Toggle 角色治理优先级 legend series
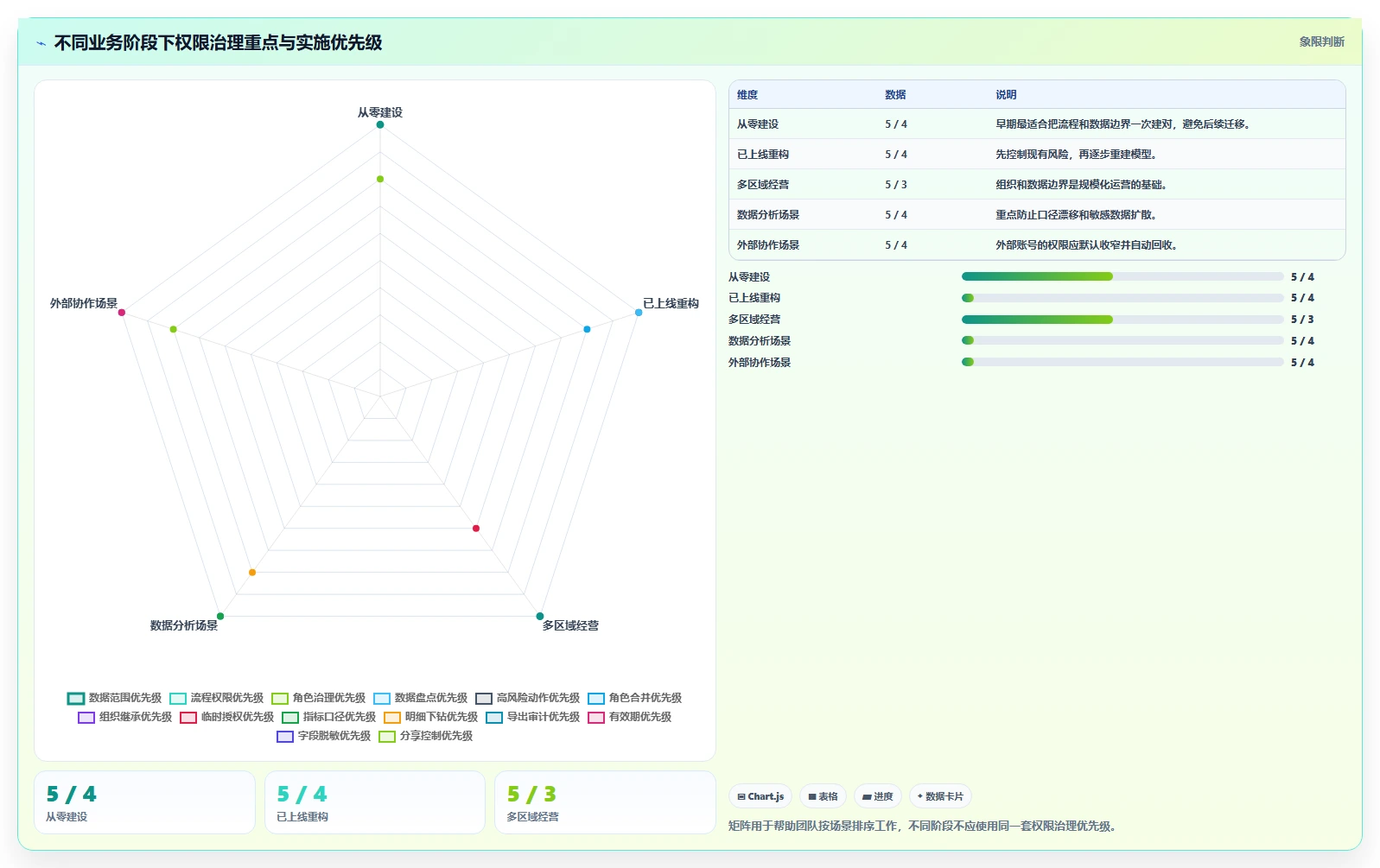The height and width of the screenshot is (868, 1380). 318,698
